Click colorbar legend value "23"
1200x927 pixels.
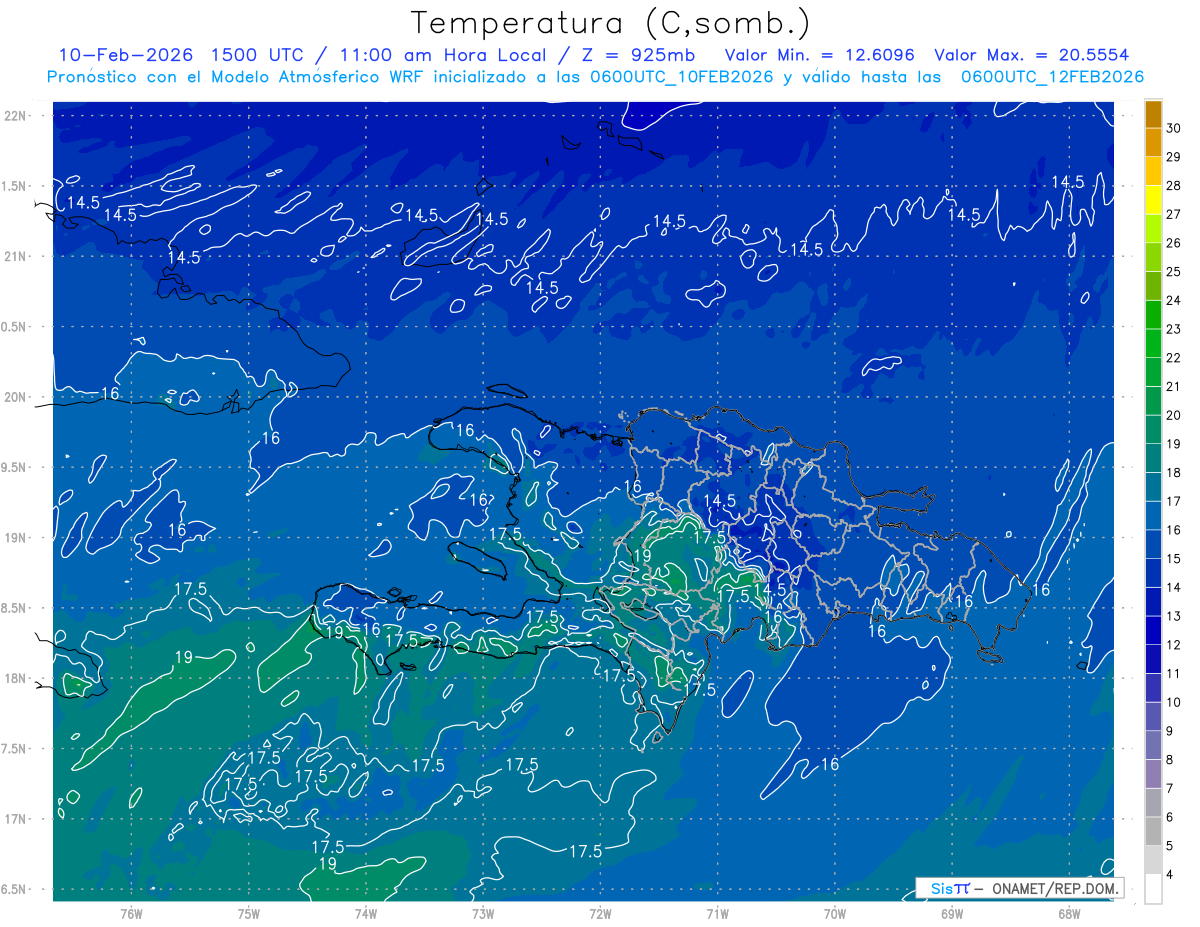click(x=1173, y=329)
